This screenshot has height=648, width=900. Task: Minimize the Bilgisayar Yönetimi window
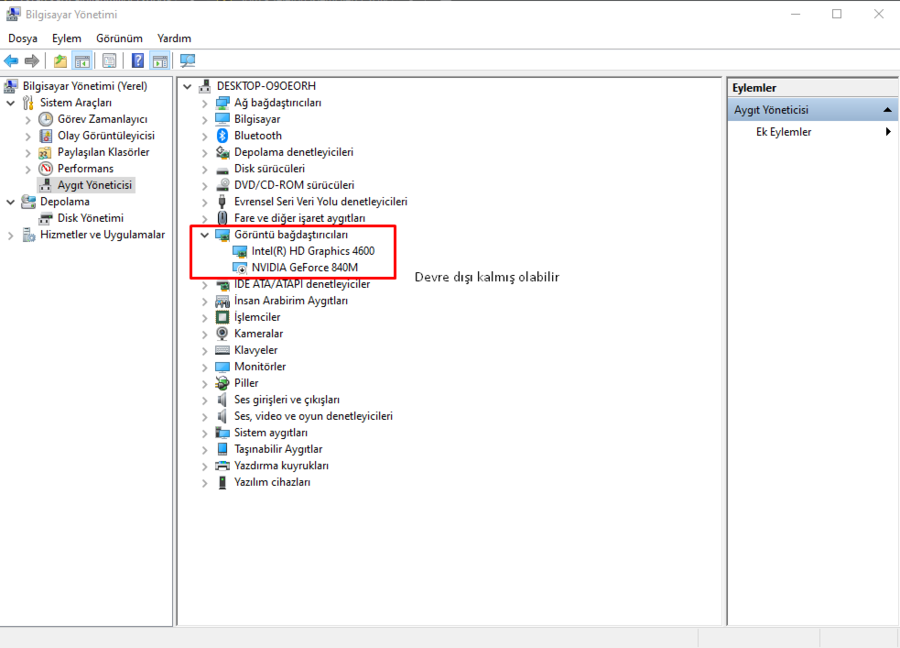[796, 14]
